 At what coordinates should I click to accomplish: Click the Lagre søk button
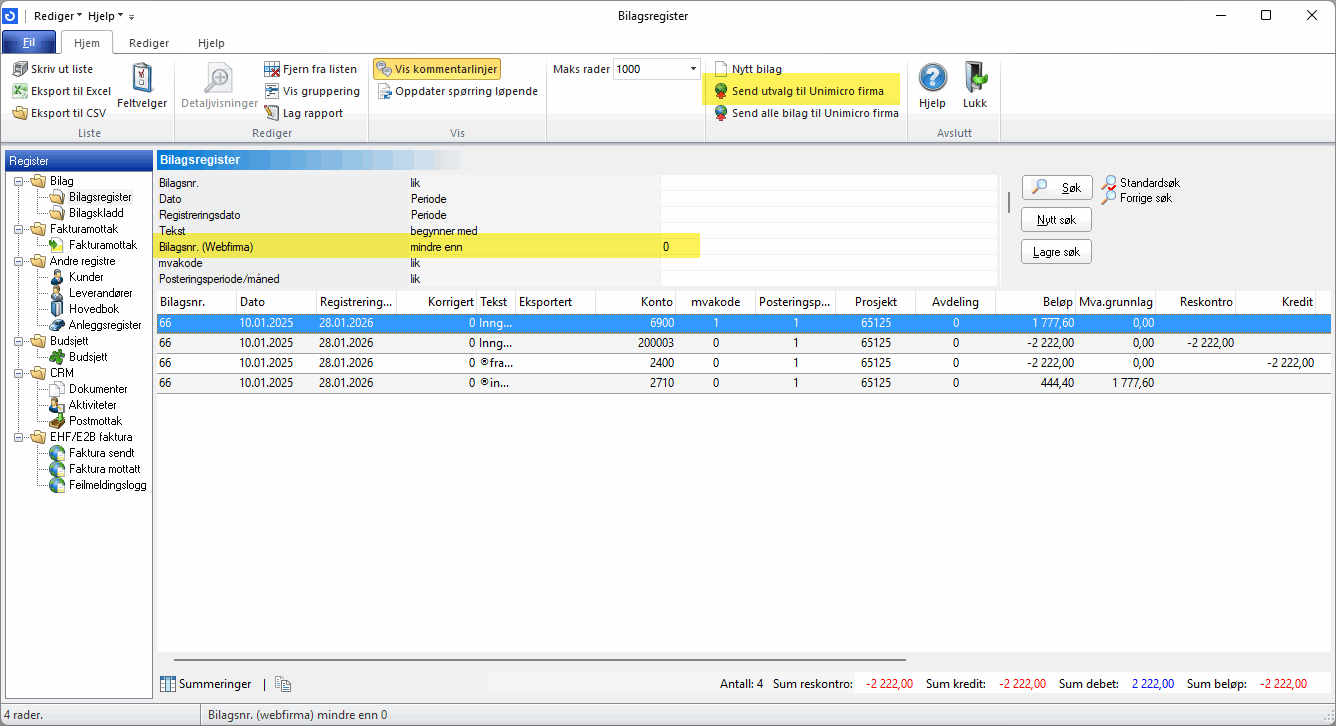pos(1056,252)
